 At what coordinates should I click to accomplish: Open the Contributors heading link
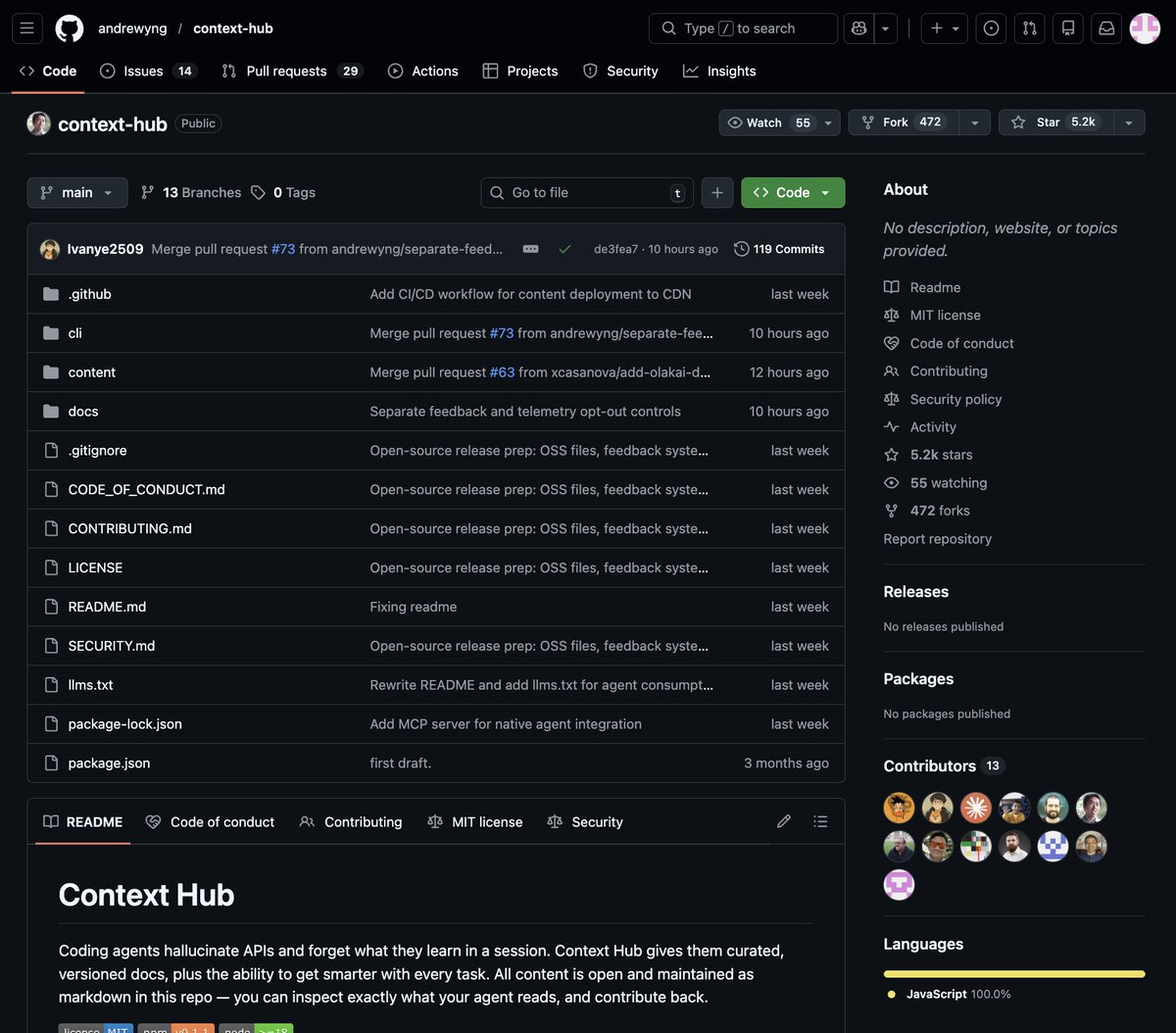point(943,765)
